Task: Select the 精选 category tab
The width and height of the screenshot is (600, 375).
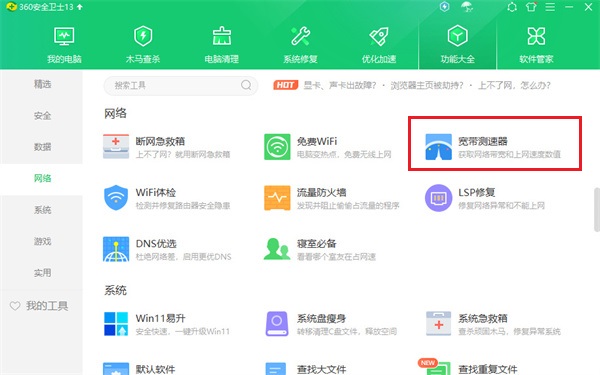Action: click(x=42, y=84)
